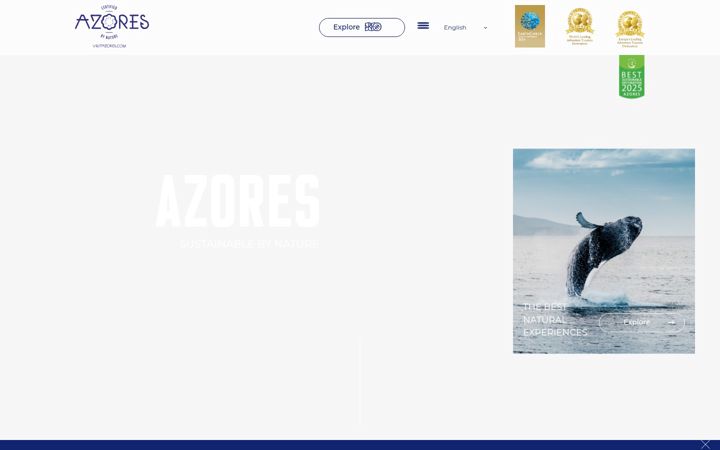The height and width of the screenshot is (450, 720).
Task: Click the Sustainable by Nature subtitle
Action: [x=249, y=244]
